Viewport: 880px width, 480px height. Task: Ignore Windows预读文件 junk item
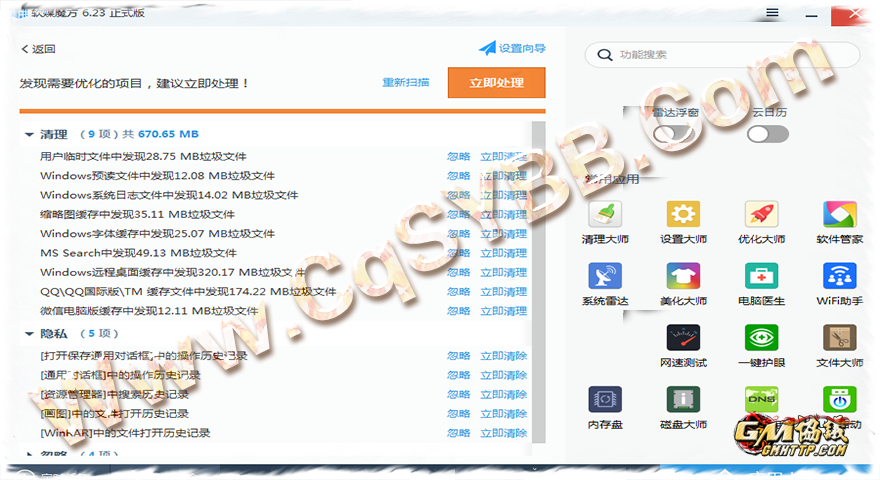click(x=459, y=176)
